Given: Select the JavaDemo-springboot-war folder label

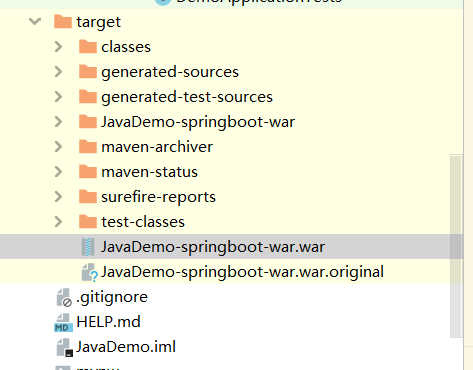Looking at the screenshot, I should [198, 122].
